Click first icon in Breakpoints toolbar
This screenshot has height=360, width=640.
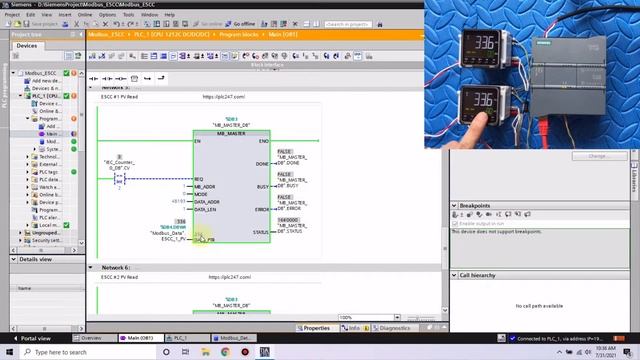click(455, 214)
